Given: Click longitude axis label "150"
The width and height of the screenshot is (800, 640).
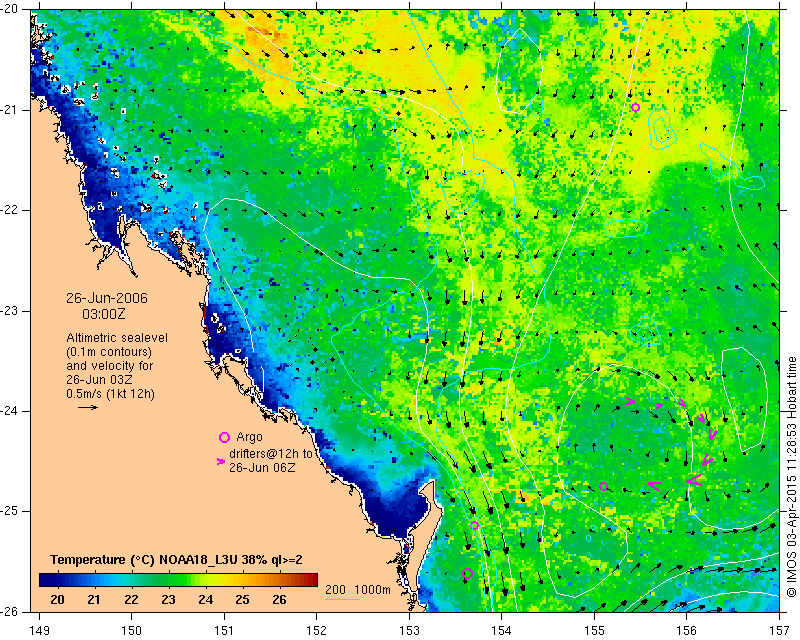Looking at the screenshot, I should coord(132,630).
